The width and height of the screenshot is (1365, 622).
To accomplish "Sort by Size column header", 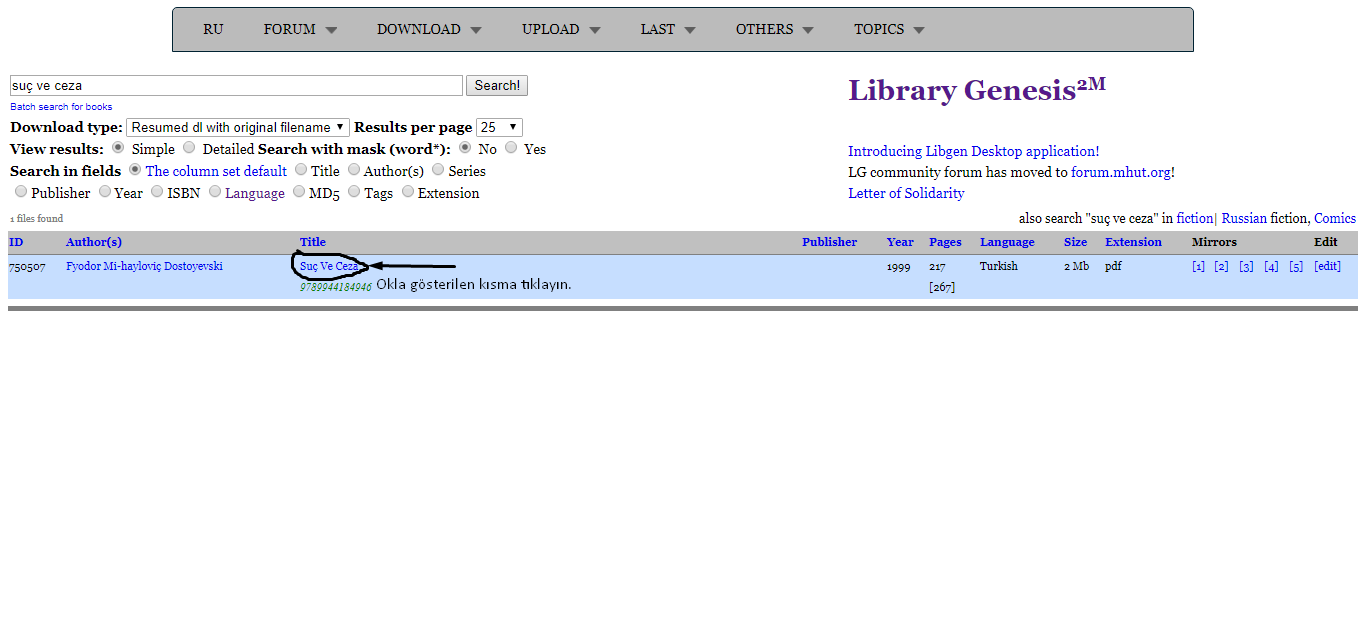I will (1075, 242).
